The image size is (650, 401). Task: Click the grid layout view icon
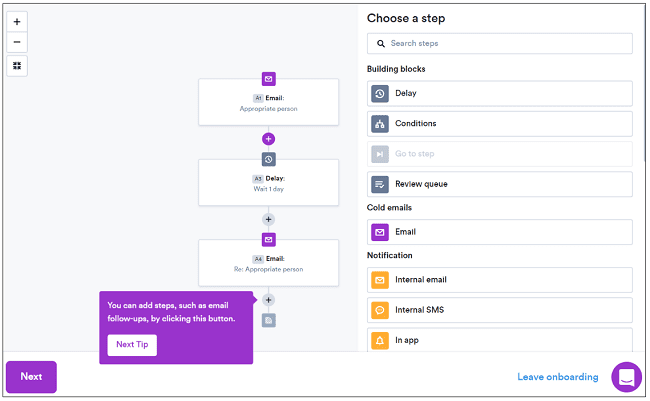[17, 66]
